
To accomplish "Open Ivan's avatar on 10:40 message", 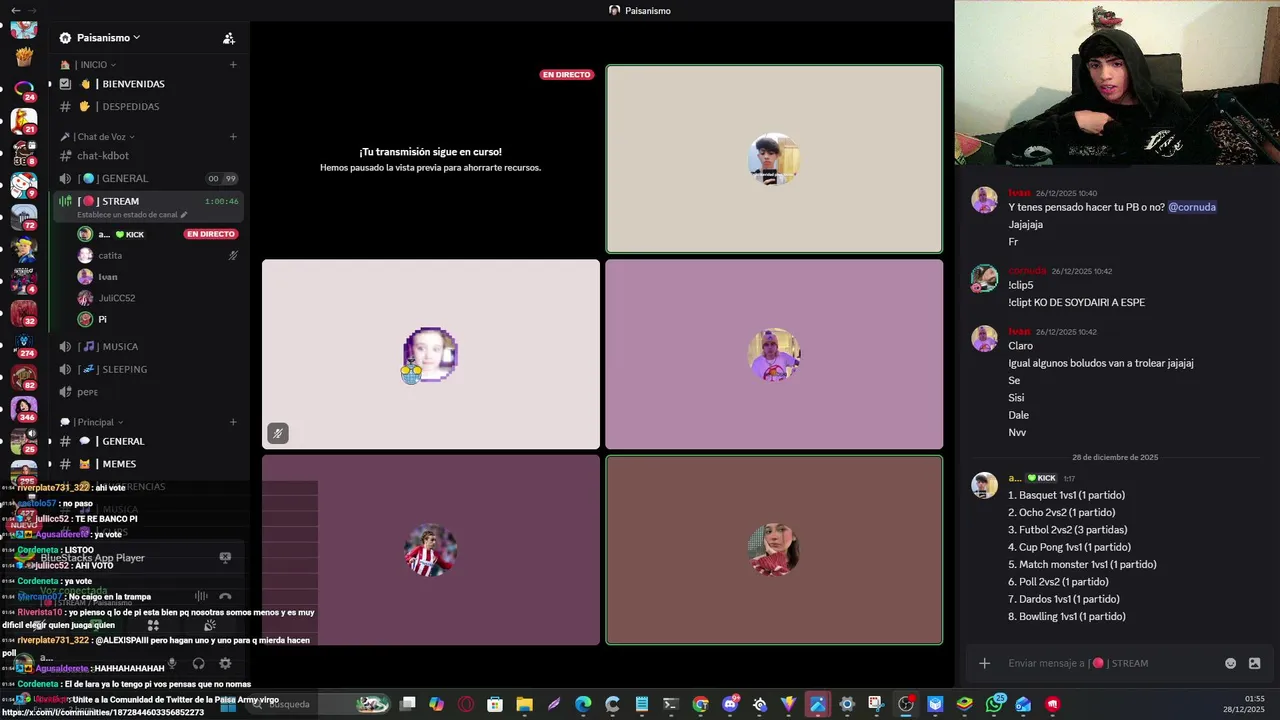I will click(x=985, y=200).
